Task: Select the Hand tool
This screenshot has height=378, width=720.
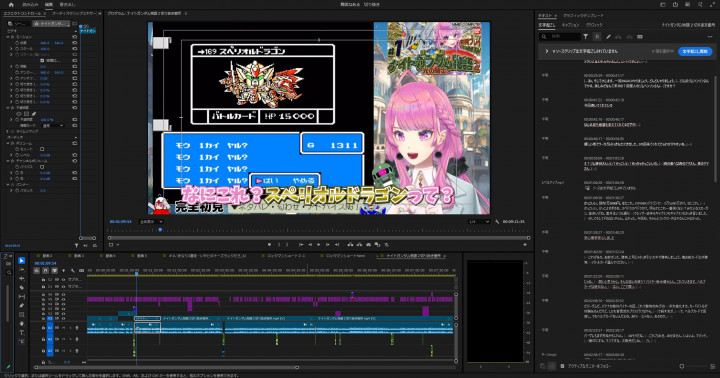Action: (22, 323)
